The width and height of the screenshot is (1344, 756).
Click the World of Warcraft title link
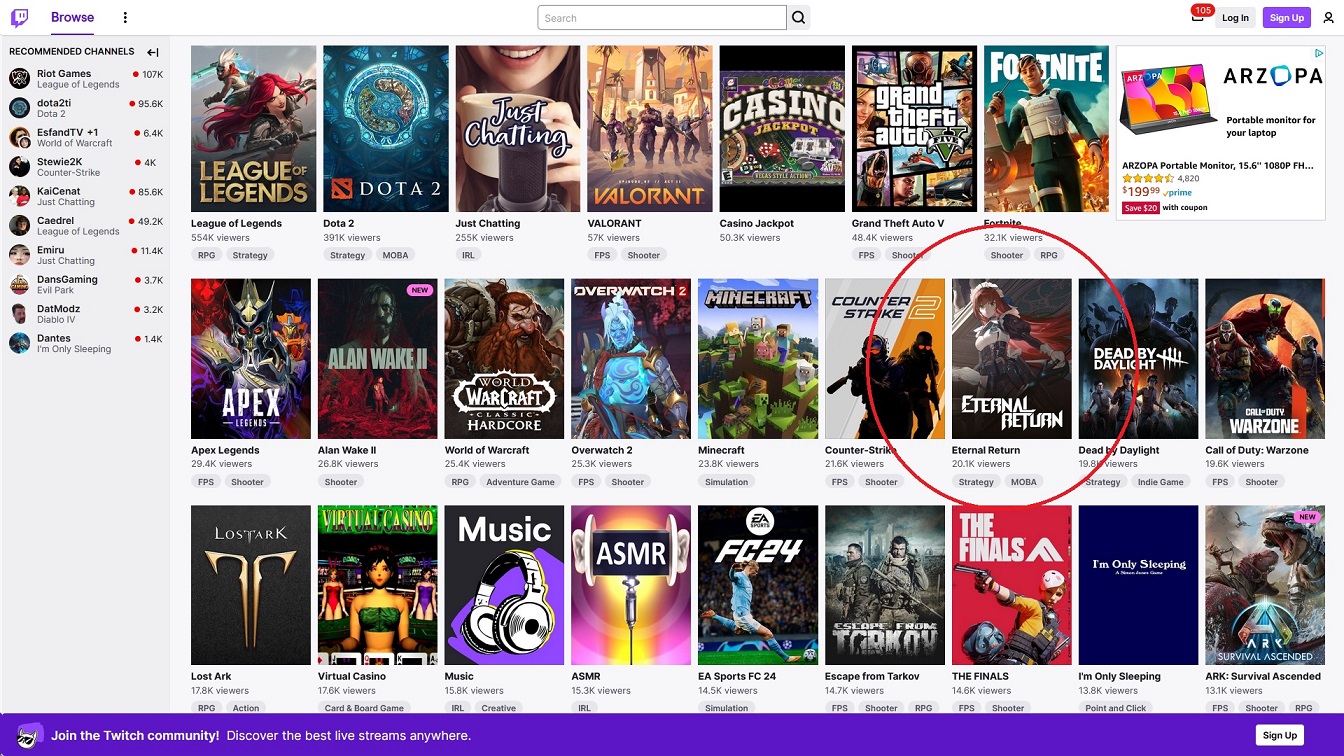[x=487, y=450]
